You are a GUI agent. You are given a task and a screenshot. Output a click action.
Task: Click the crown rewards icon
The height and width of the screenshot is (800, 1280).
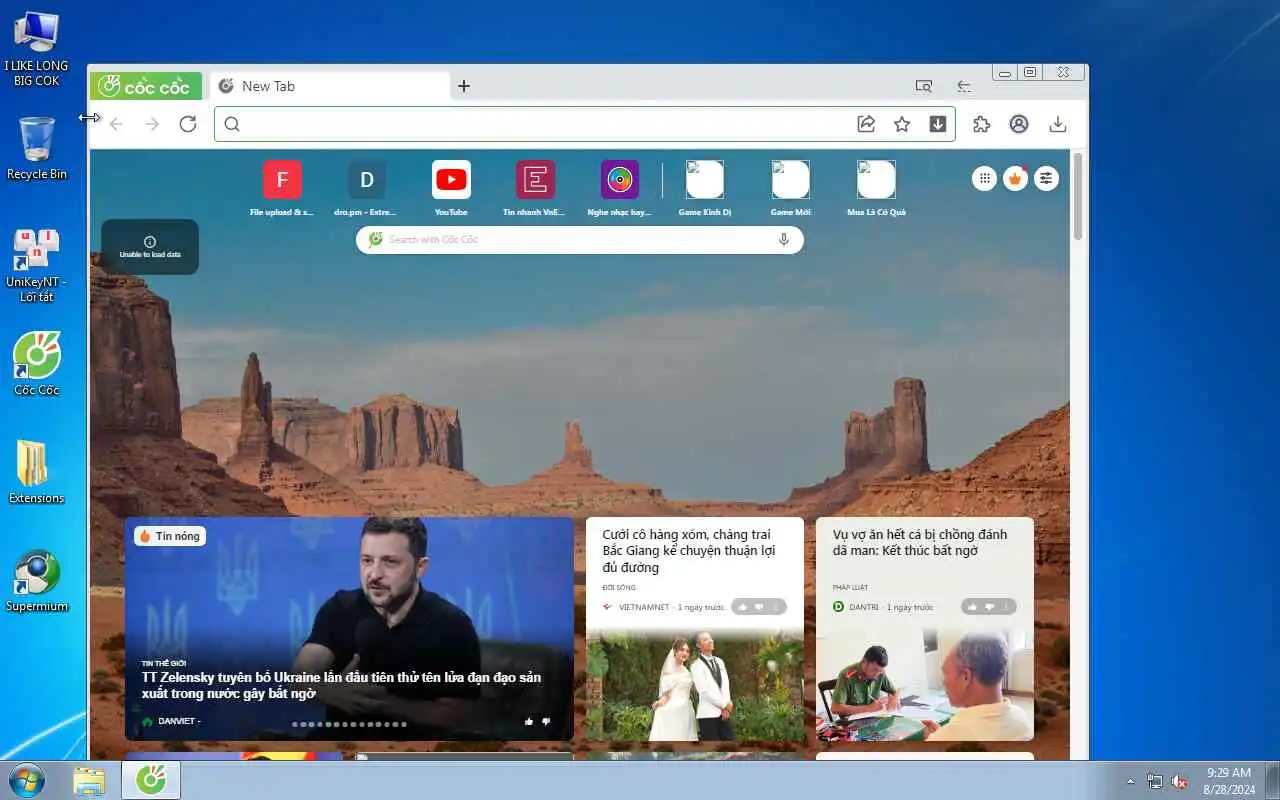point(1016,178)
